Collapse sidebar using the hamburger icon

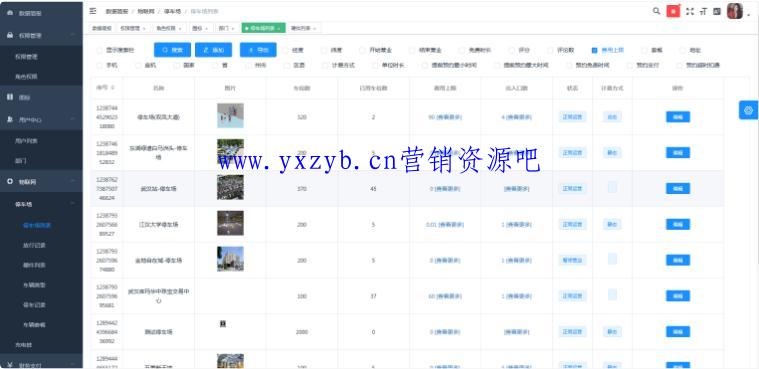point(93,11)
